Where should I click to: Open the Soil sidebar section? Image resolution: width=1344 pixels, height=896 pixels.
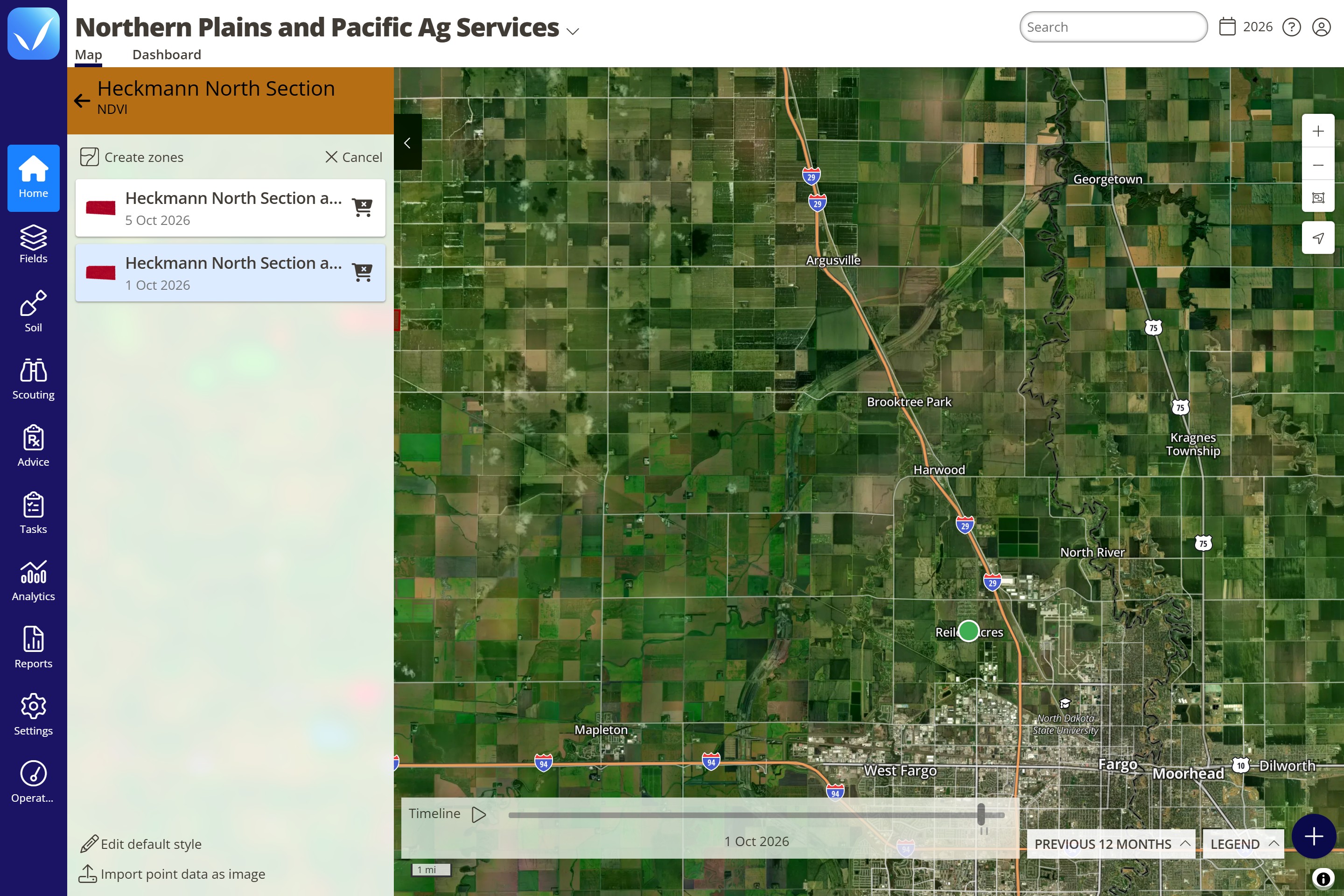point(33,311)
